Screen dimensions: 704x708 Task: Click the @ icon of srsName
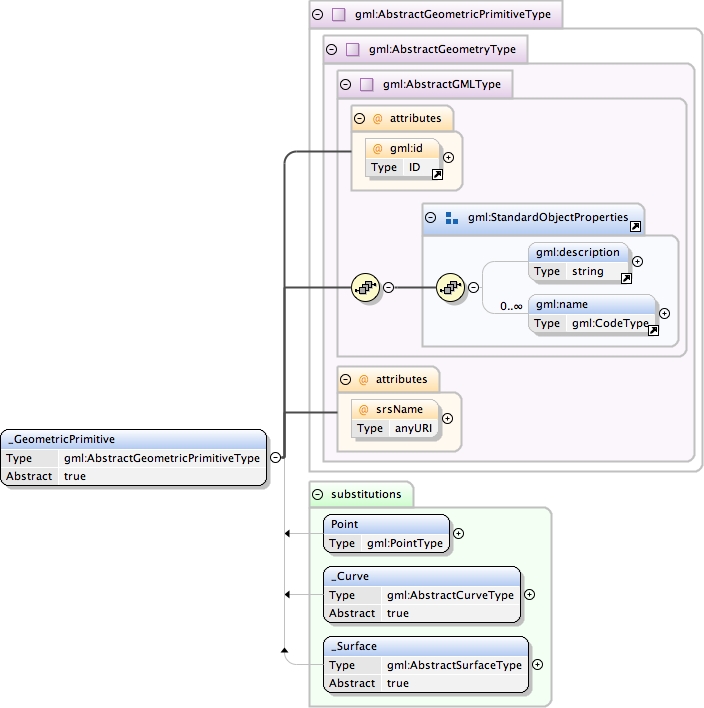click(x=364, y=410)
